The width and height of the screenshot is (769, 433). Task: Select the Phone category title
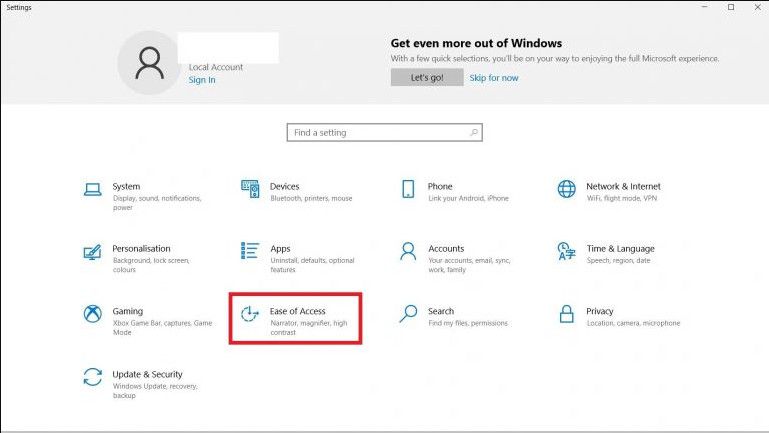440,186
